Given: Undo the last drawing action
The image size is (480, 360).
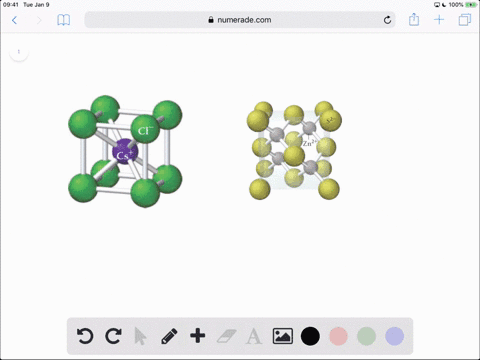Looking at the screenshot, I should coord(85,336).
